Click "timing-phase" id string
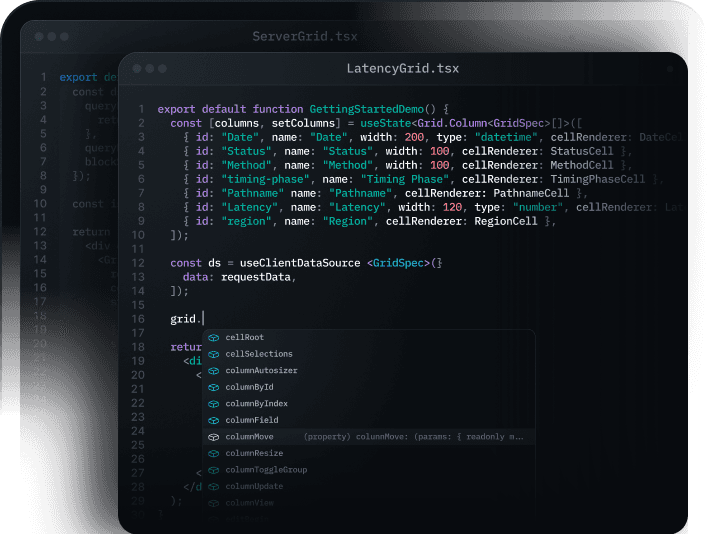The width and height of the screenshot is (708, 554). tap(266, 179)
